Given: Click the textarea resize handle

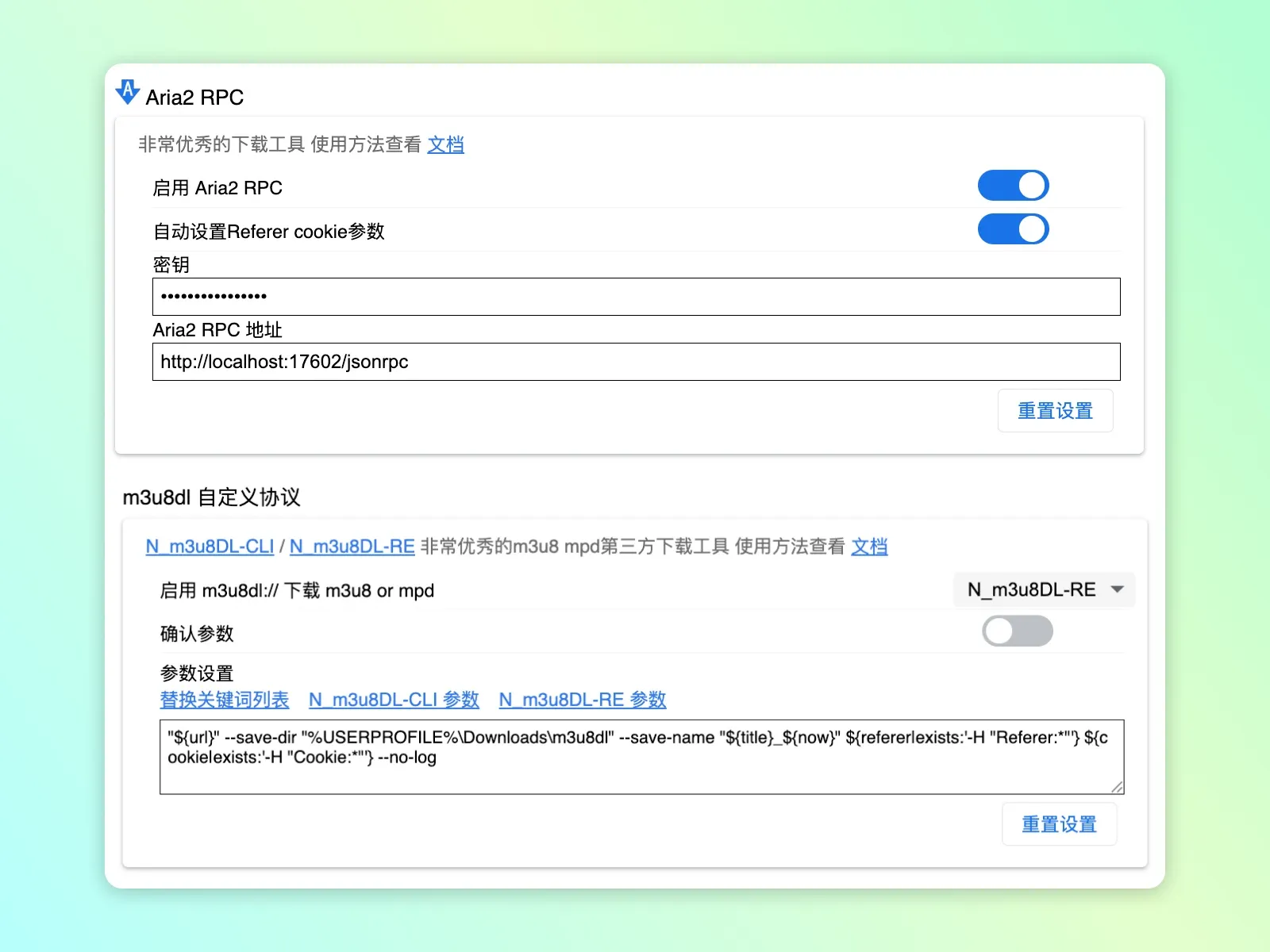Looking at the screenshot, I should click(1117, 786).
